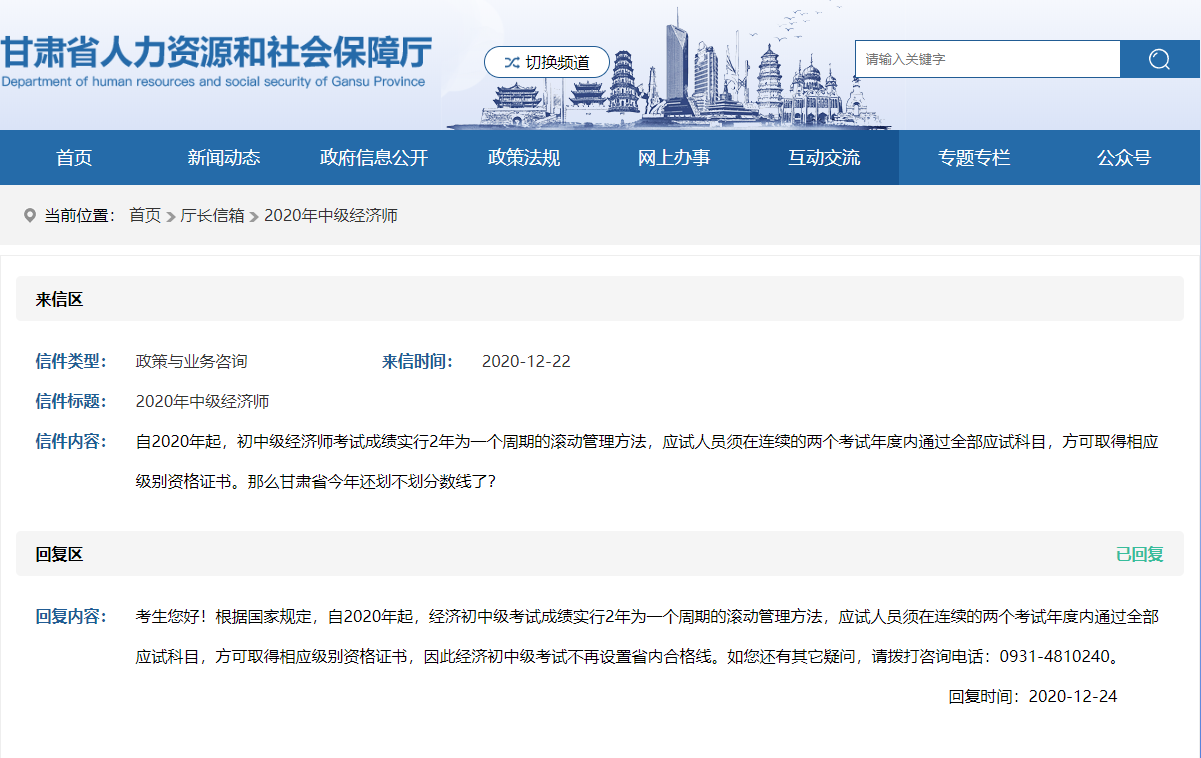Select 政策法规 in the navigation bar
The width and height of the screenshot is (1201, 758).
(524, 158)
